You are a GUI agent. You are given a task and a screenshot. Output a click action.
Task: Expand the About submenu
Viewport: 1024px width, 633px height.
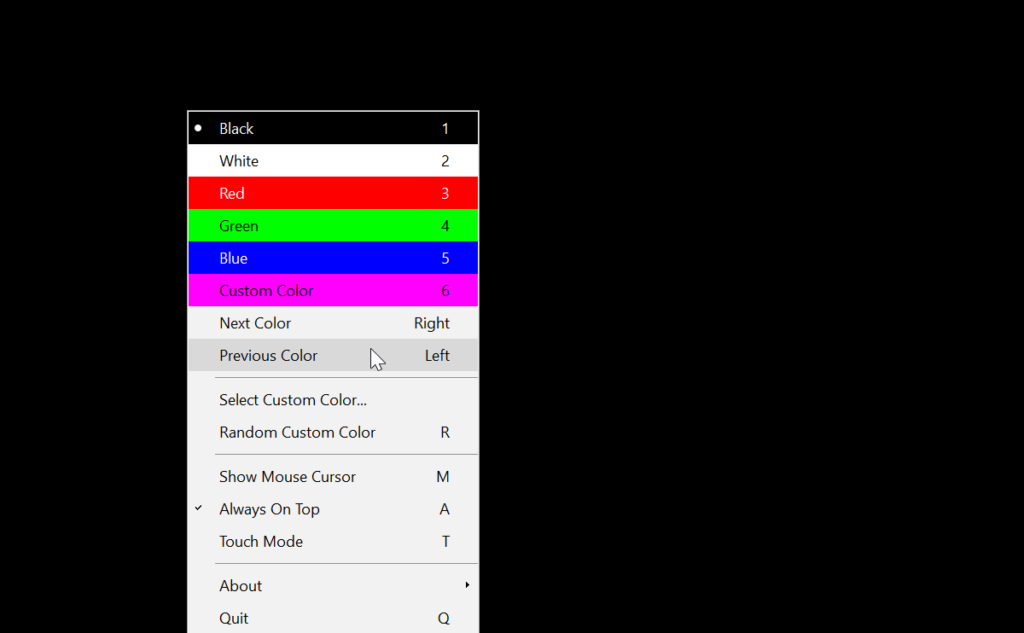coord(333,586)
